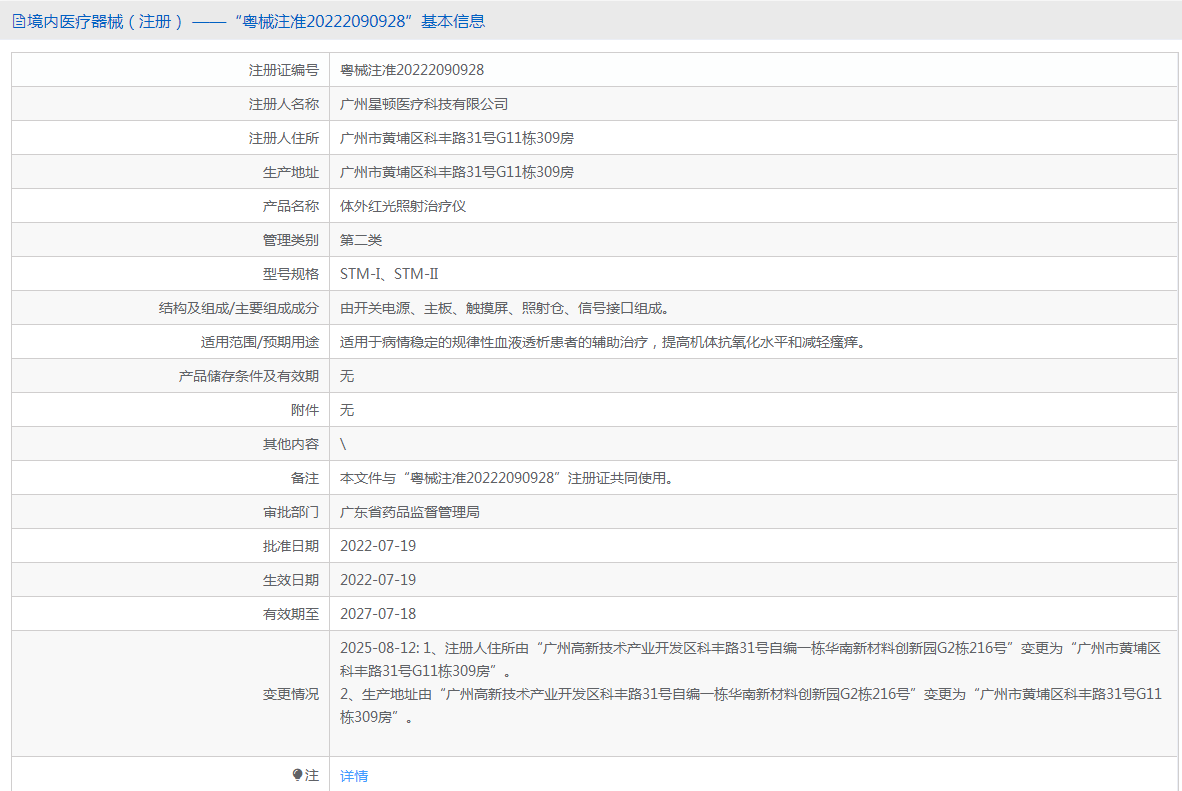Click the model spec STM-I、STM-II
1182x791 pixels.
click(x=389, y=274)
